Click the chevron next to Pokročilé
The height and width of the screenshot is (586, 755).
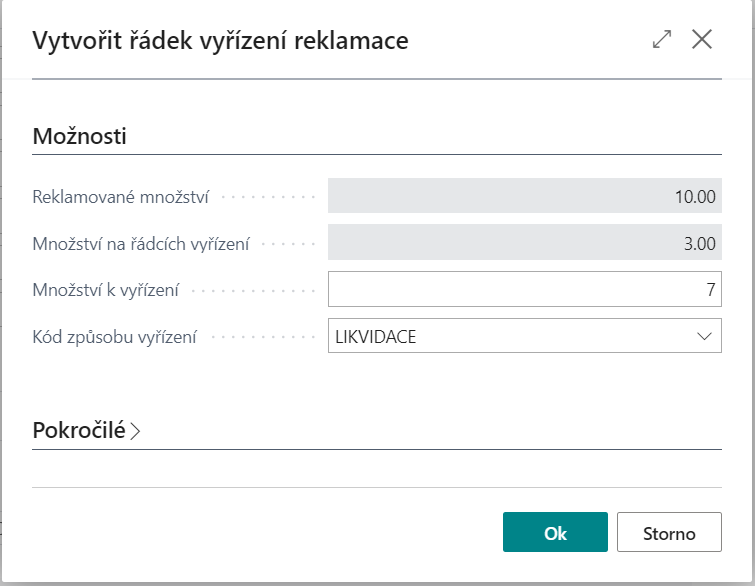136,432
